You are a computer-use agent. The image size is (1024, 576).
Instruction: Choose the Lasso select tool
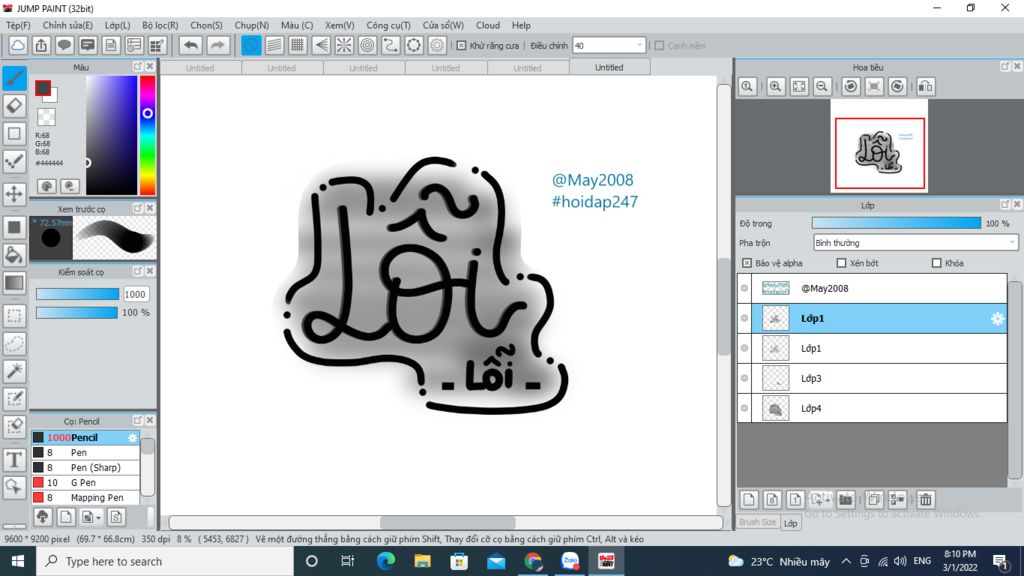point(14,344)
